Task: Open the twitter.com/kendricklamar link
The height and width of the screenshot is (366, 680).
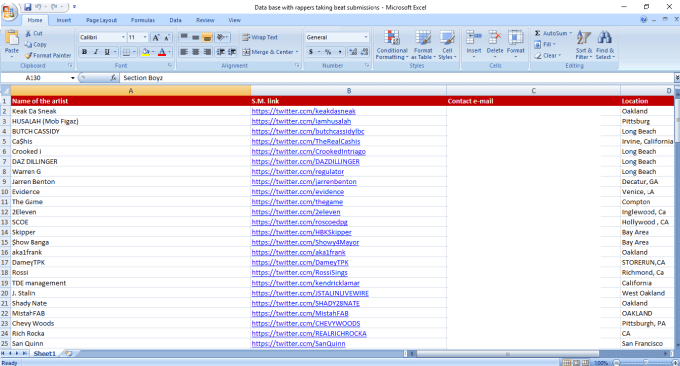Action: click(x=305, y=283)
